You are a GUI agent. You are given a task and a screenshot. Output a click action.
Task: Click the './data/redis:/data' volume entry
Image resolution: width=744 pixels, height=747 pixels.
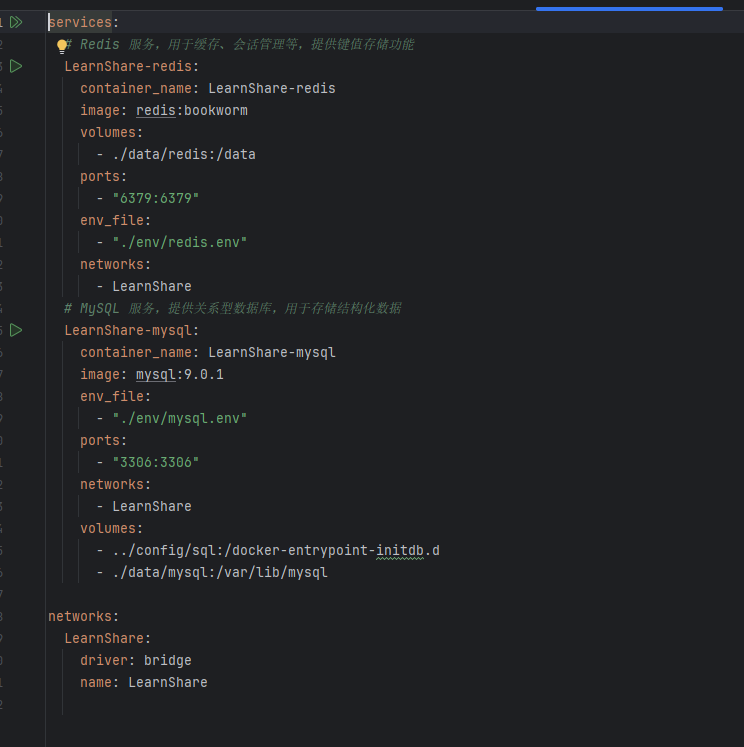(184, 154)
